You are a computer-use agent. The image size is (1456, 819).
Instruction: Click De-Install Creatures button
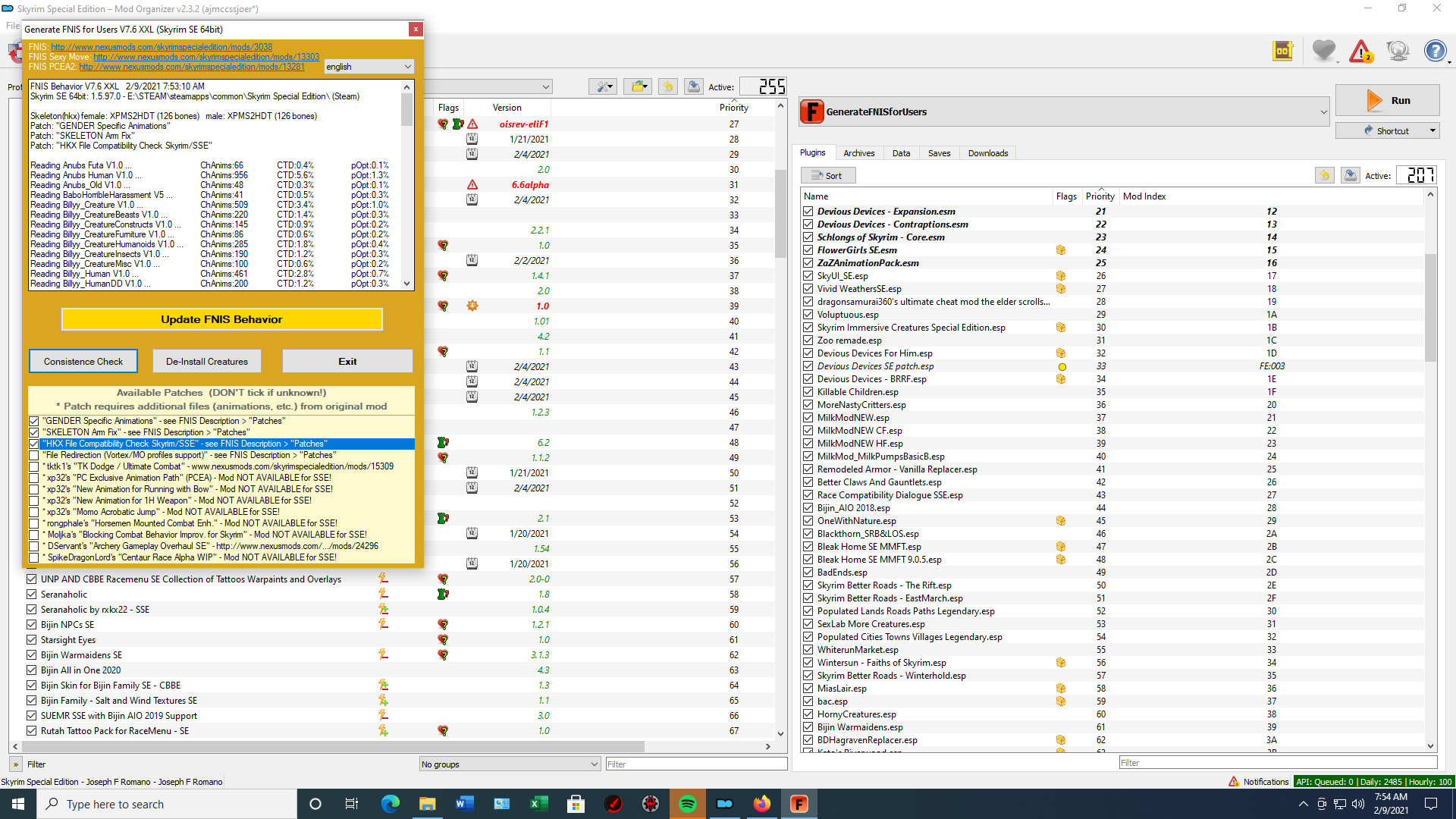207,362
